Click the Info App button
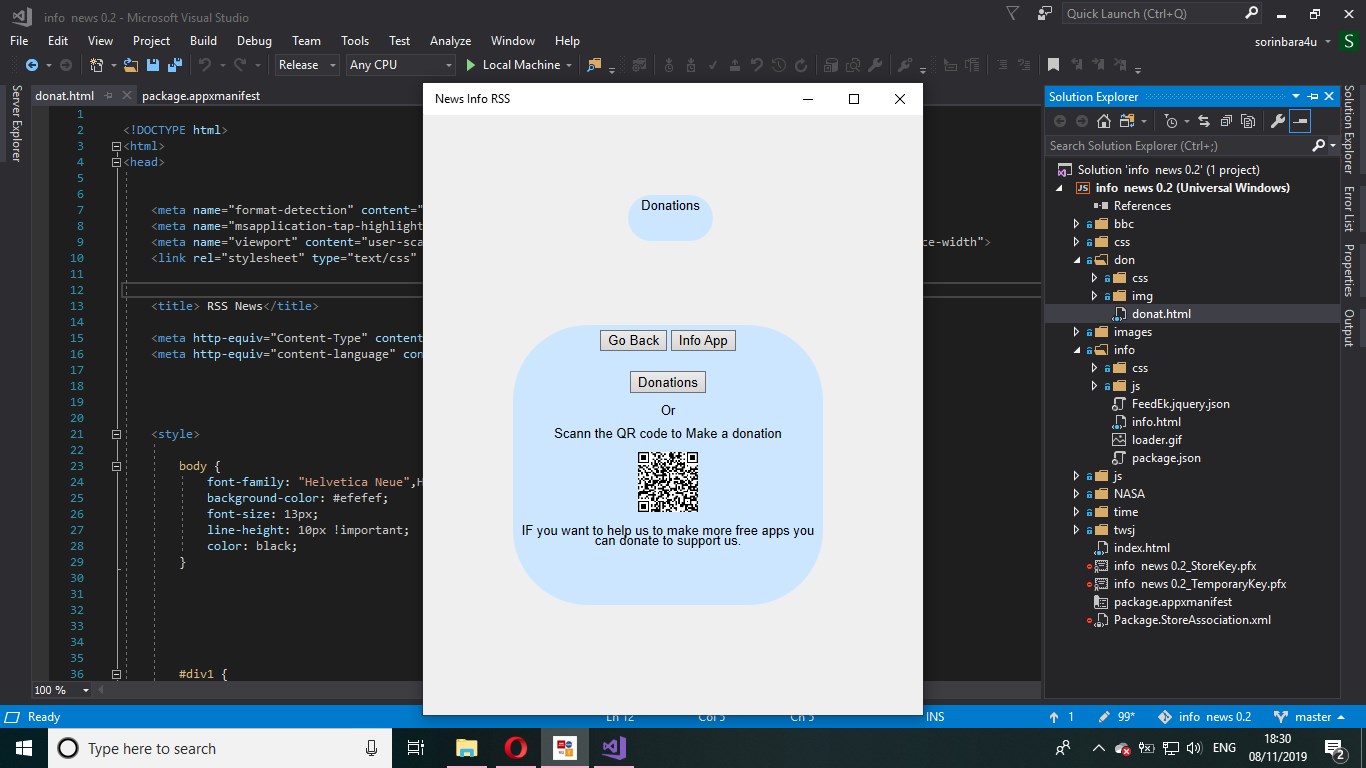The height and width of the screenshot is (768, 1366). point(703,340)
